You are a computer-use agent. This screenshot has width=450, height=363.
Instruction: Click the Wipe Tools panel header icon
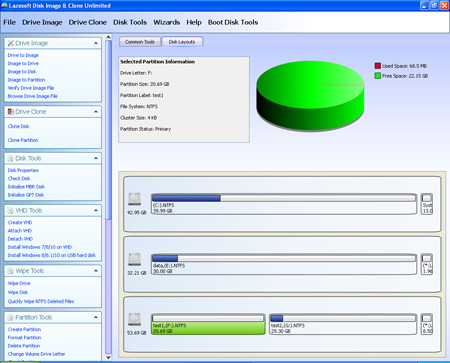[11, 271]
